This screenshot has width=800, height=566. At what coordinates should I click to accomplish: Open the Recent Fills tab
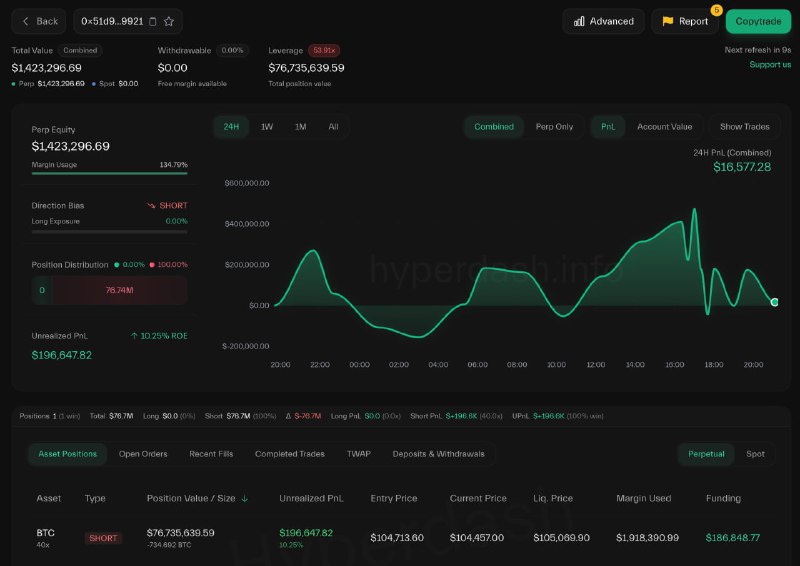211,454
